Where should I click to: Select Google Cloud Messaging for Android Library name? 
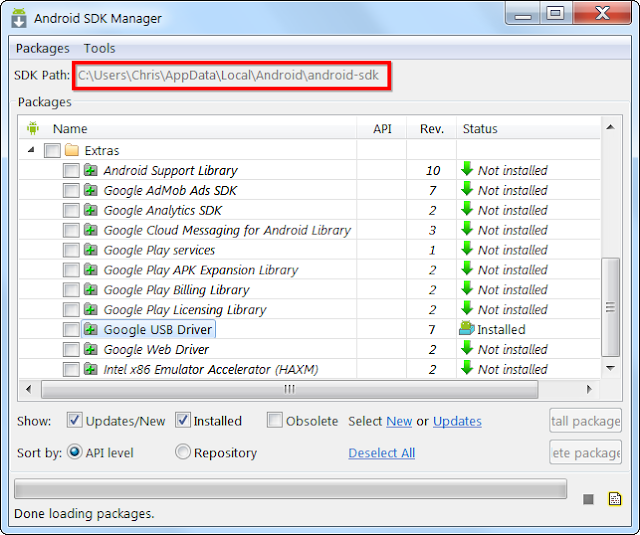(227, 230)
